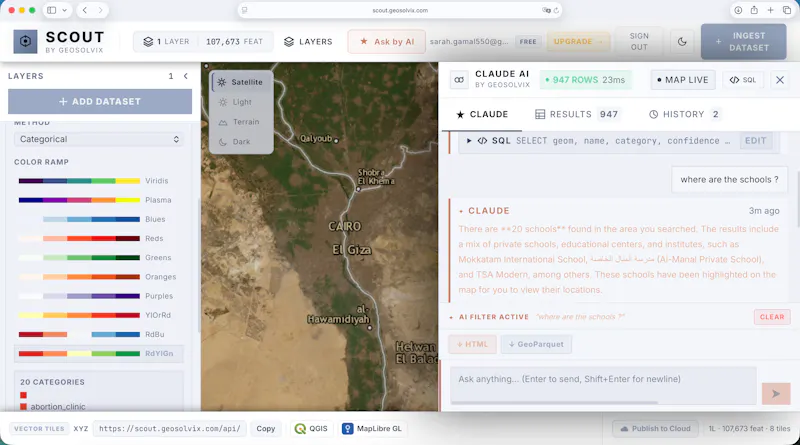
Task: Click the browser tab overview icon
Action: 786,10
